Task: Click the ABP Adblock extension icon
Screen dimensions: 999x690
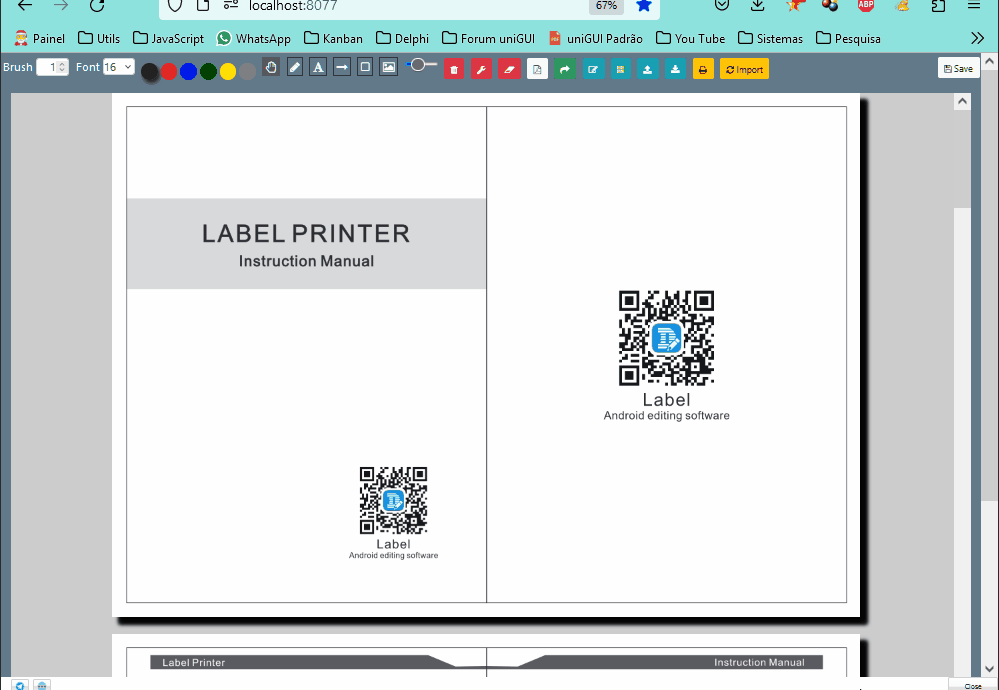Action: [x=866, y=6]
